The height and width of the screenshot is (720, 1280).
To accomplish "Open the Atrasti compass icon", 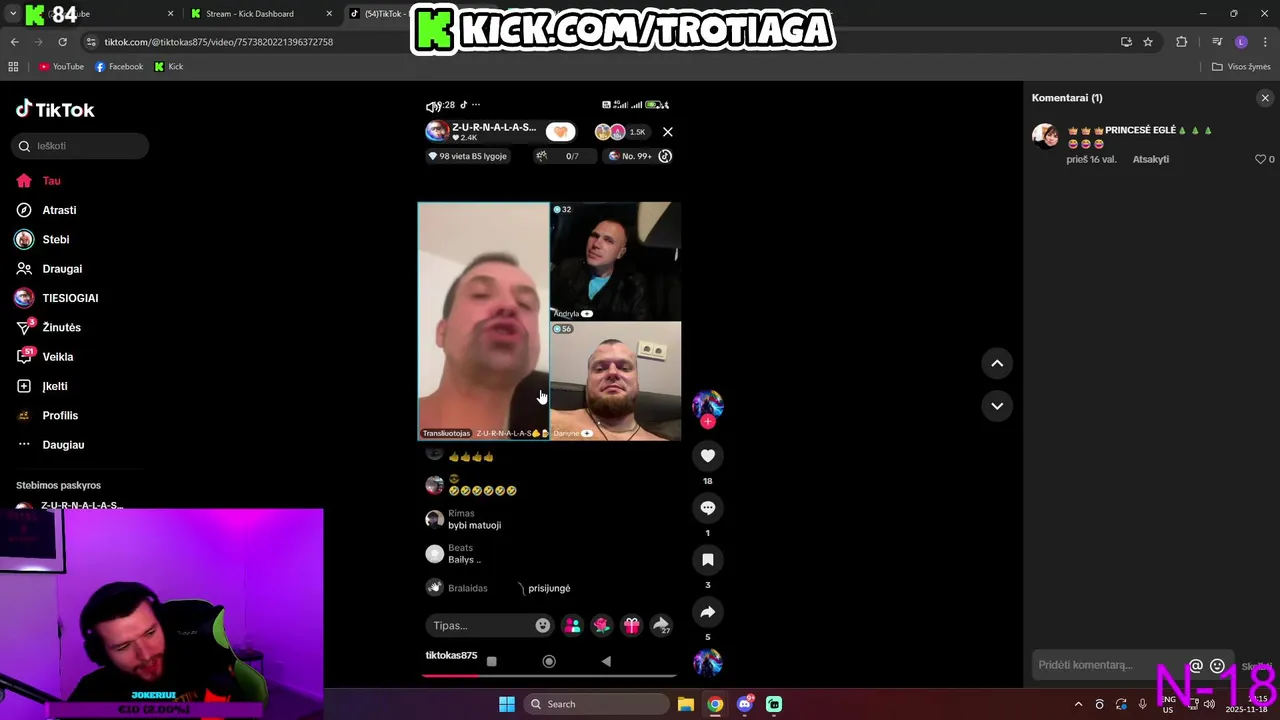I will click(x=24, y=210).
